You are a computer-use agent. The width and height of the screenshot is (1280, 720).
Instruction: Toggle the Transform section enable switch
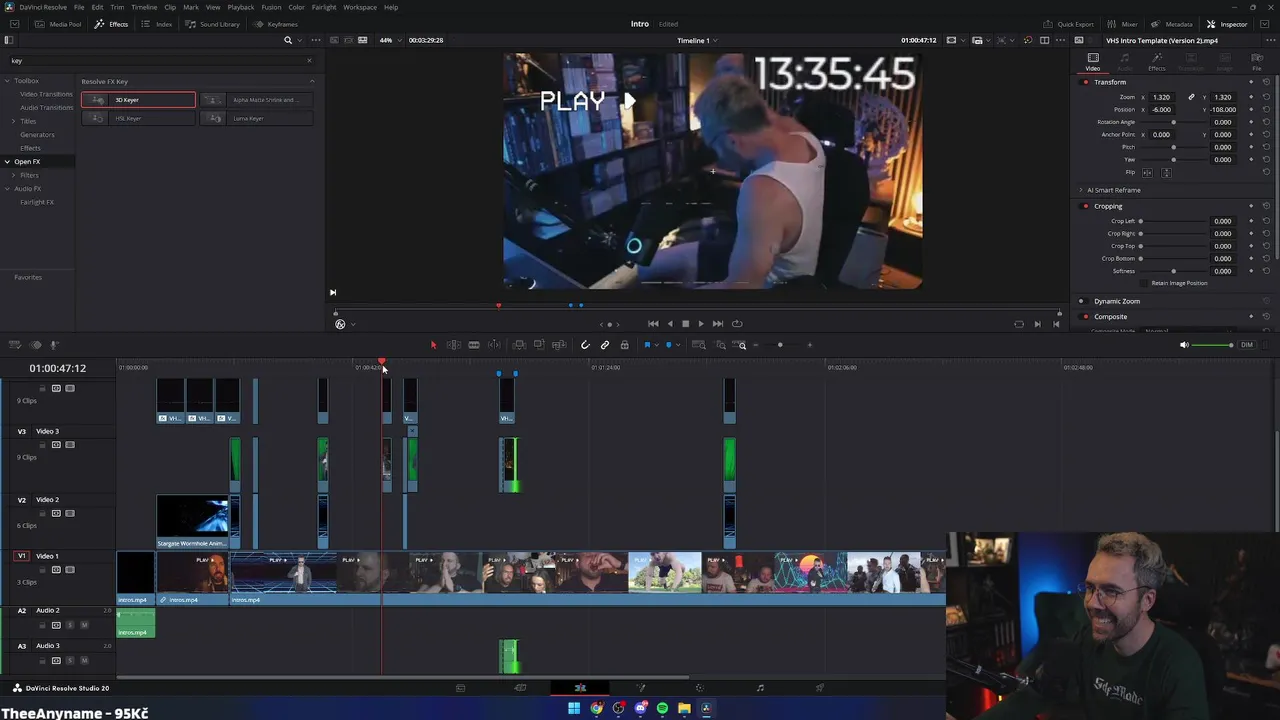(x=1085, y=82)
